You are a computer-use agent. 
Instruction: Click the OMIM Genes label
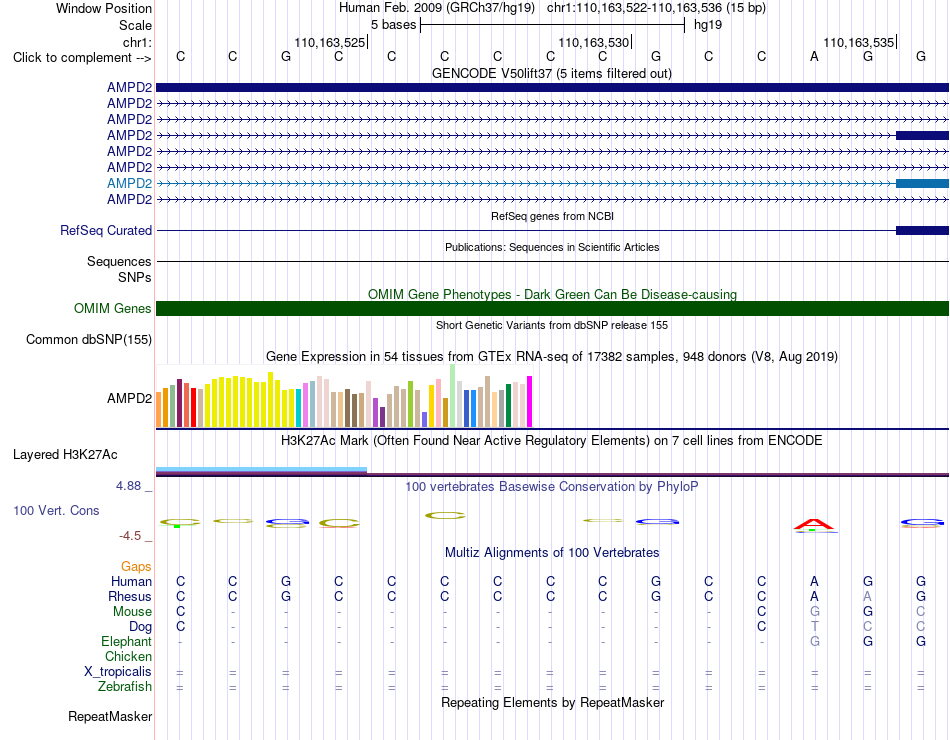click(113, 308)
